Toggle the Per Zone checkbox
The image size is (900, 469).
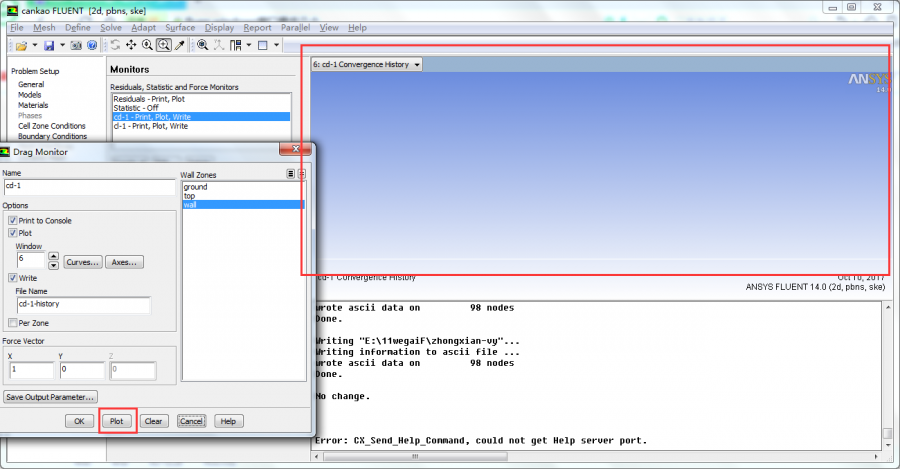pos(13,323)
